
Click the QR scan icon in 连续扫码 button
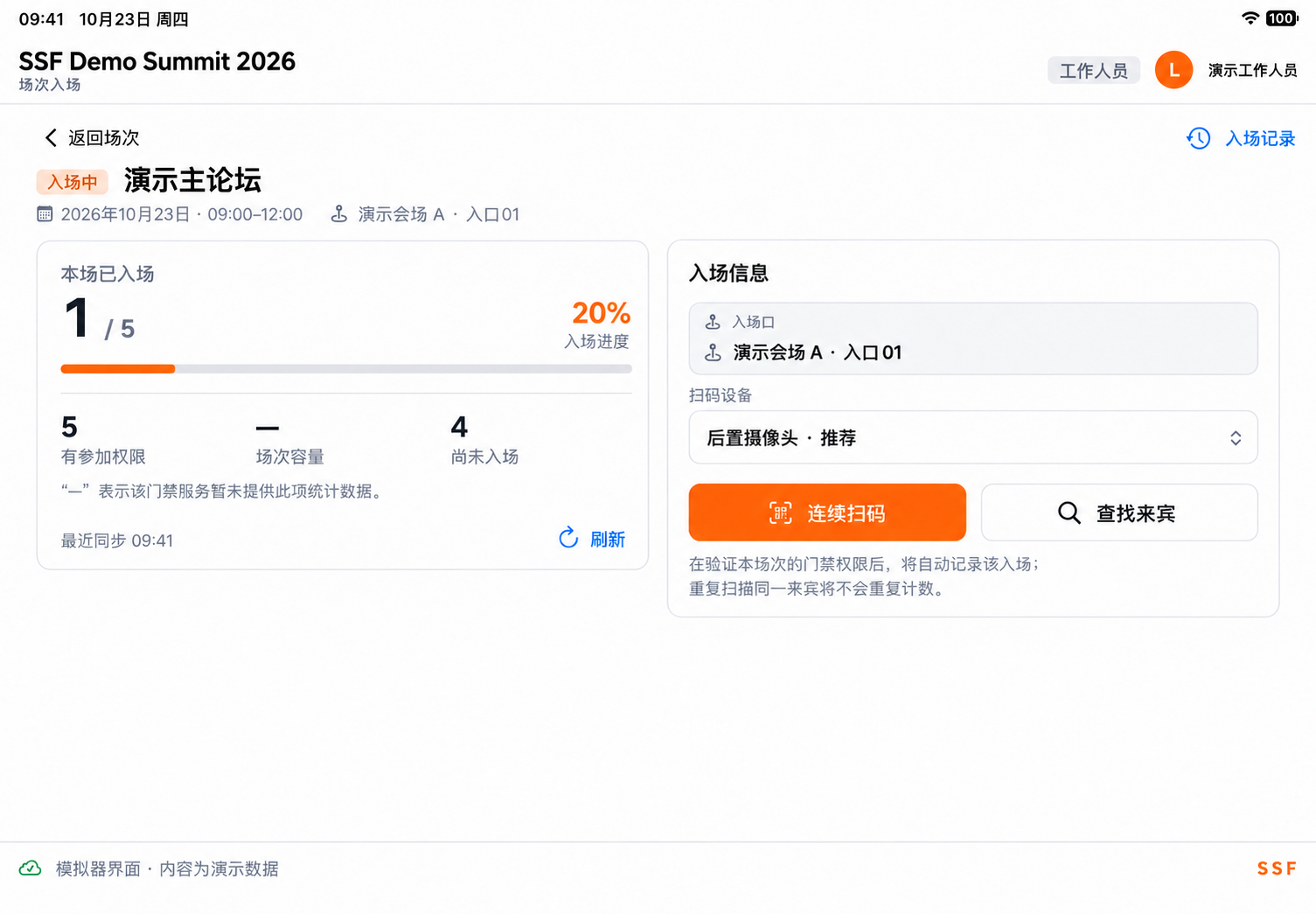coord(781,513)
